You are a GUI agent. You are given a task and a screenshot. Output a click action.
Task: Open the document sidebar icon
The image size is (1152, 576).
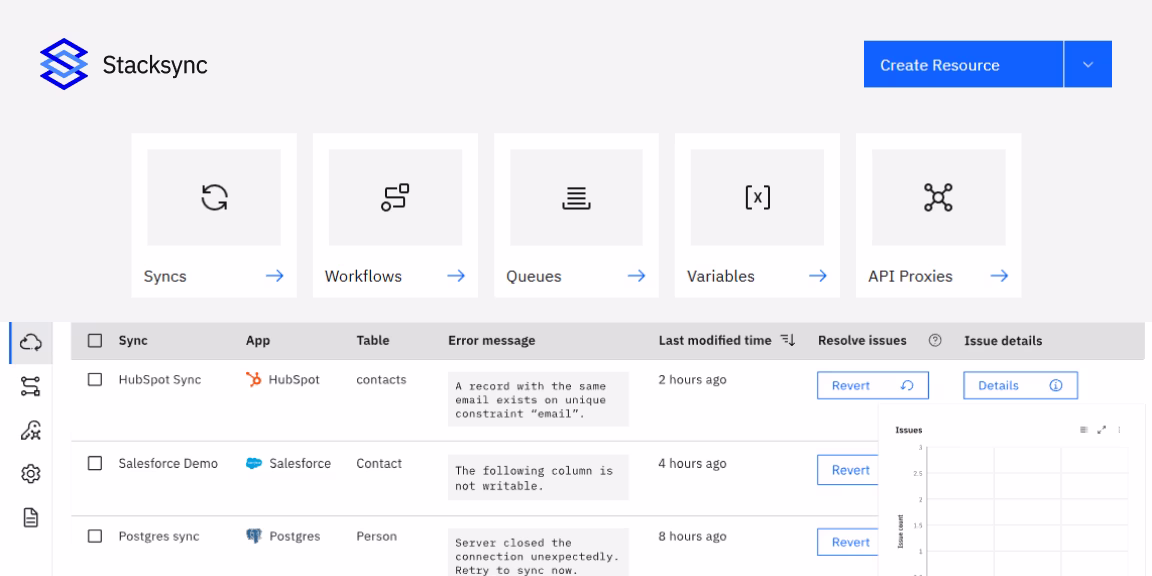[x=31, y=518]
